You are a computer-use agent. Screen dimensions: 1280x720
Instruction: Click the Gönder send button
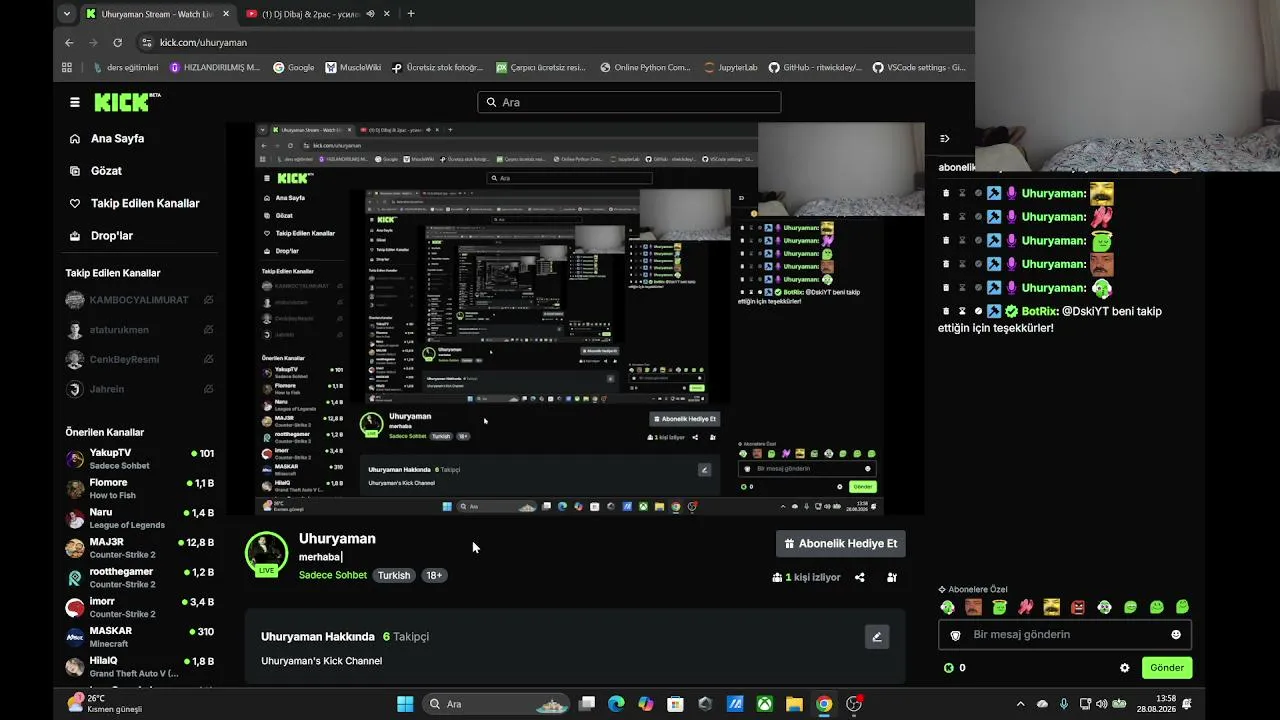[1167, 668]
